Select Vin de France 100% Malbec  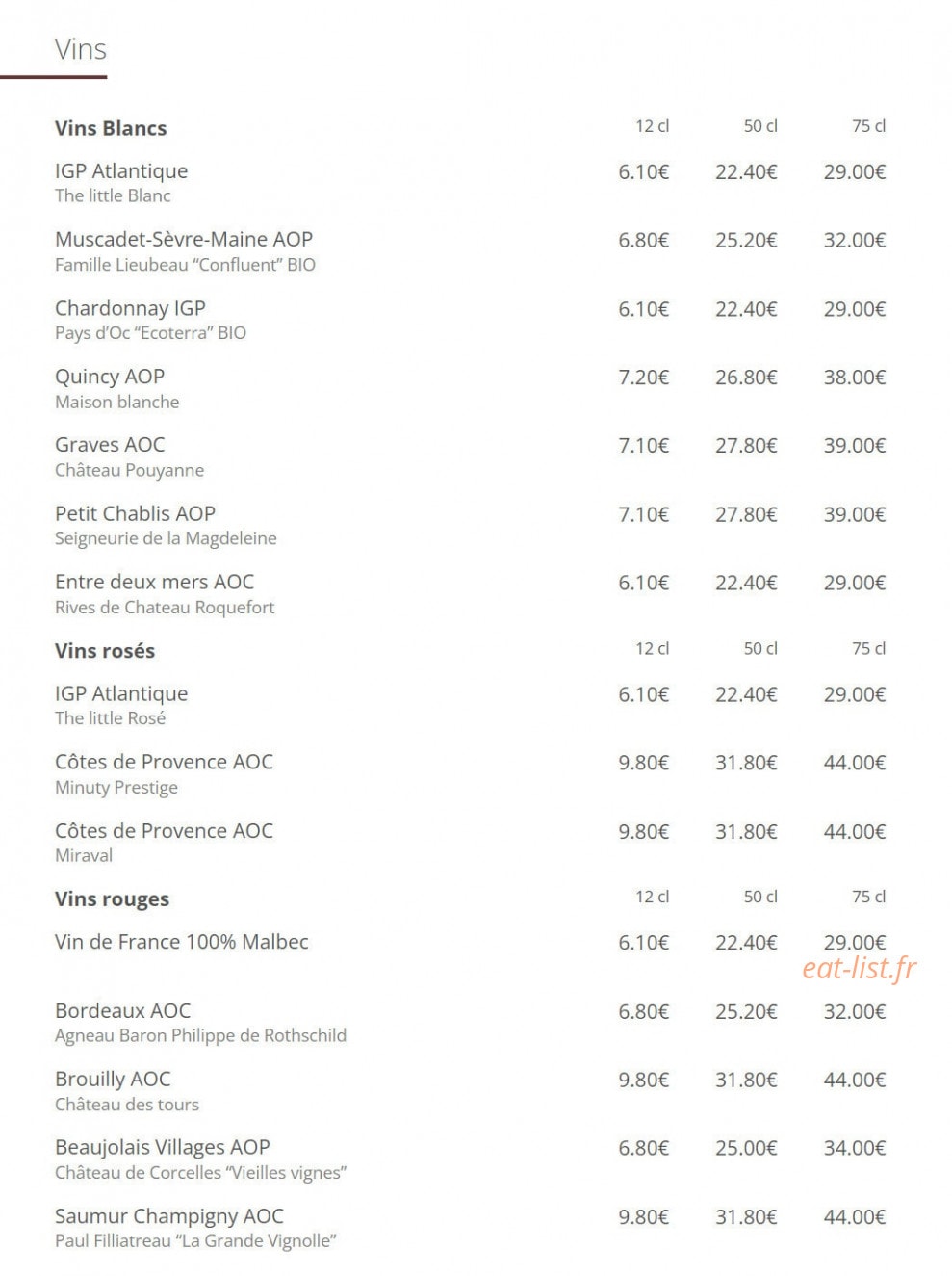point(182,942)
